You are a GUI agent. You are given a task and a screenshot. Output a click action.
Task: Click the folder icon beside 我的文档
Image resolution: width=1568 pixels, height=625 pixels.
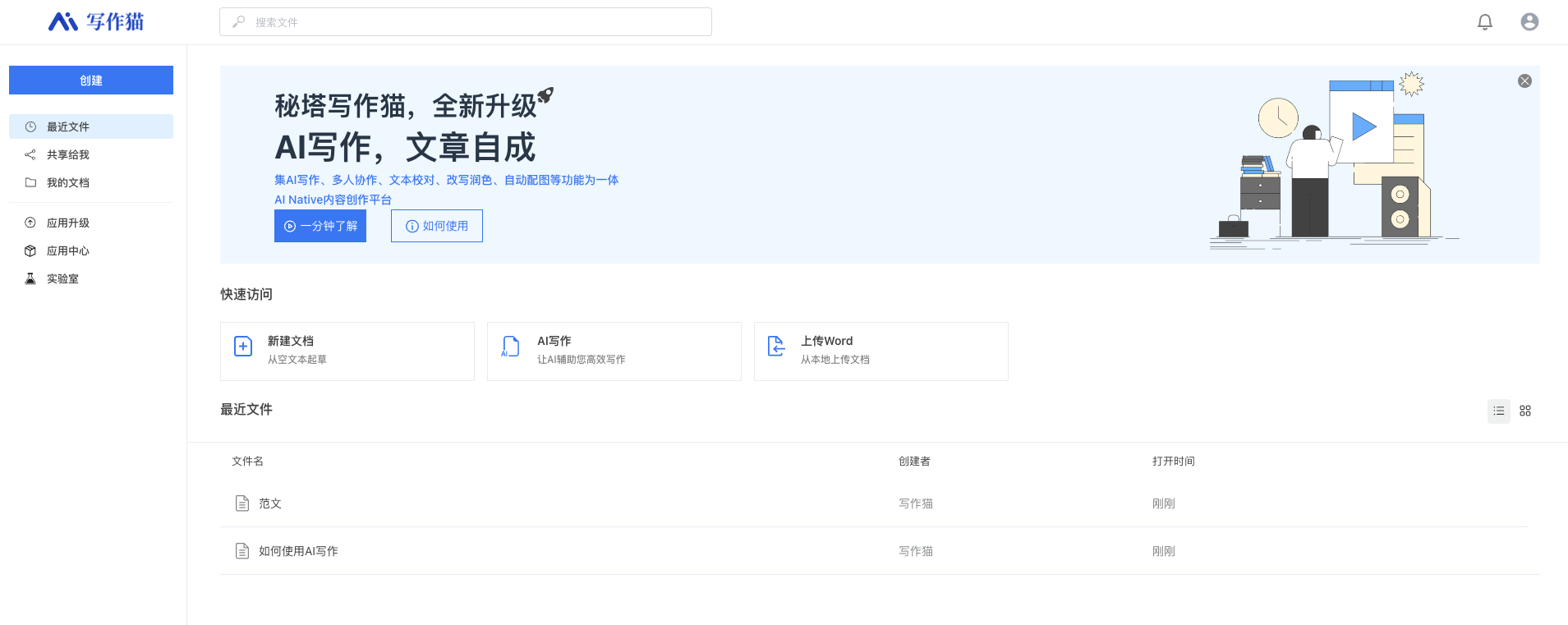pos(30,182)
